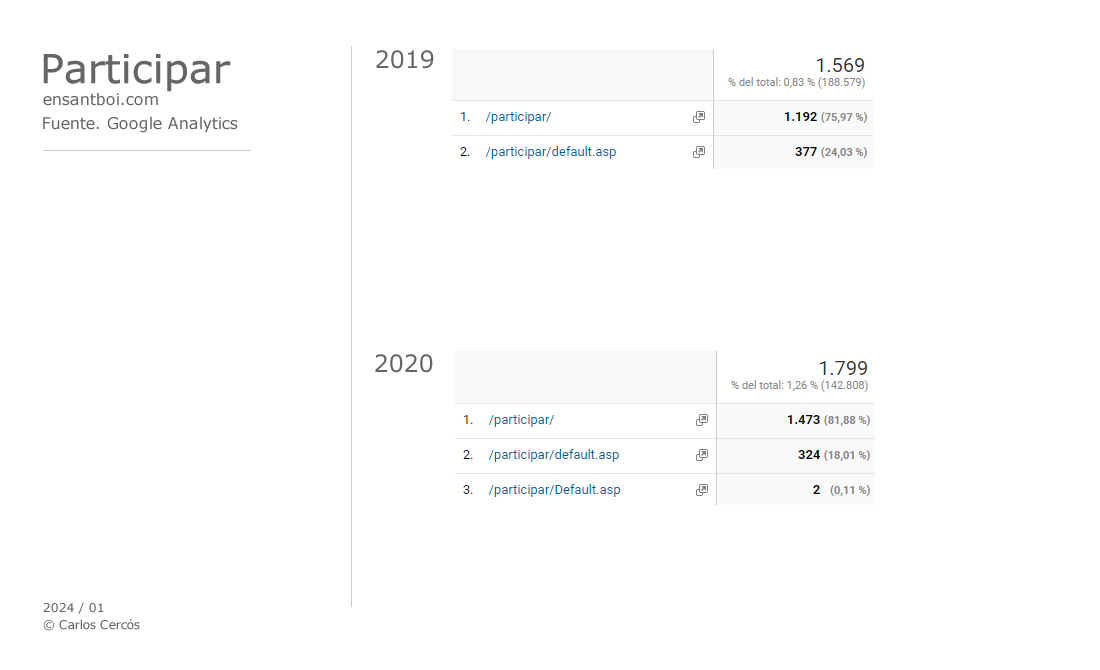Screen dimensions: 1100x670
Task: Click the /participar/ link in 2020 table
Action: [x=521, y=420]
